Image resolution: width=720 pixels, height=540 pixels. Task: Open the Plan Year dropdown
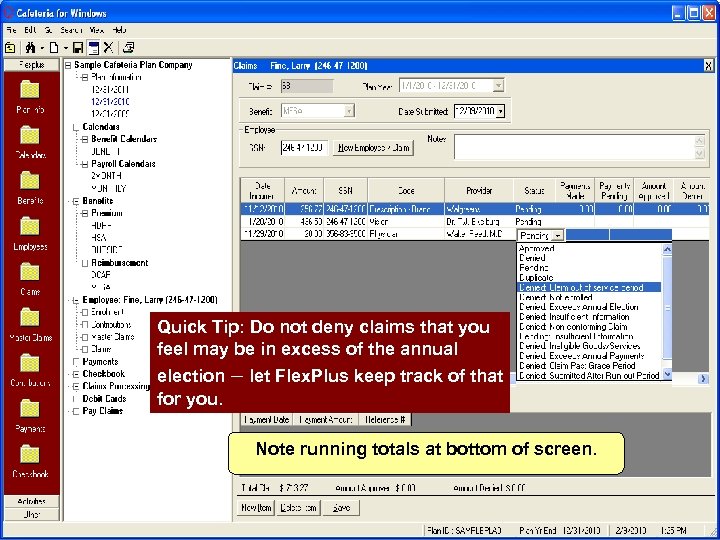point(499,85)
